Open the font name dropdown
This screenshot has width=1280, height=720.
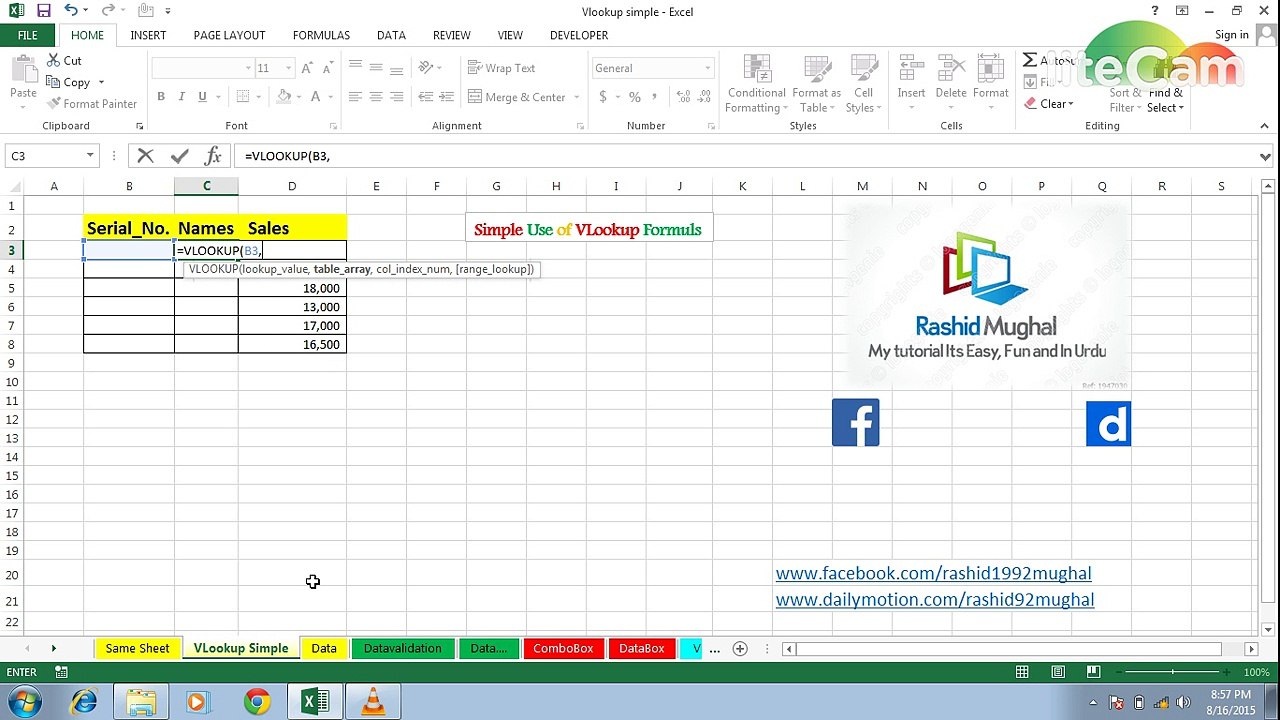pyautogui.click(x=248, y=68)
